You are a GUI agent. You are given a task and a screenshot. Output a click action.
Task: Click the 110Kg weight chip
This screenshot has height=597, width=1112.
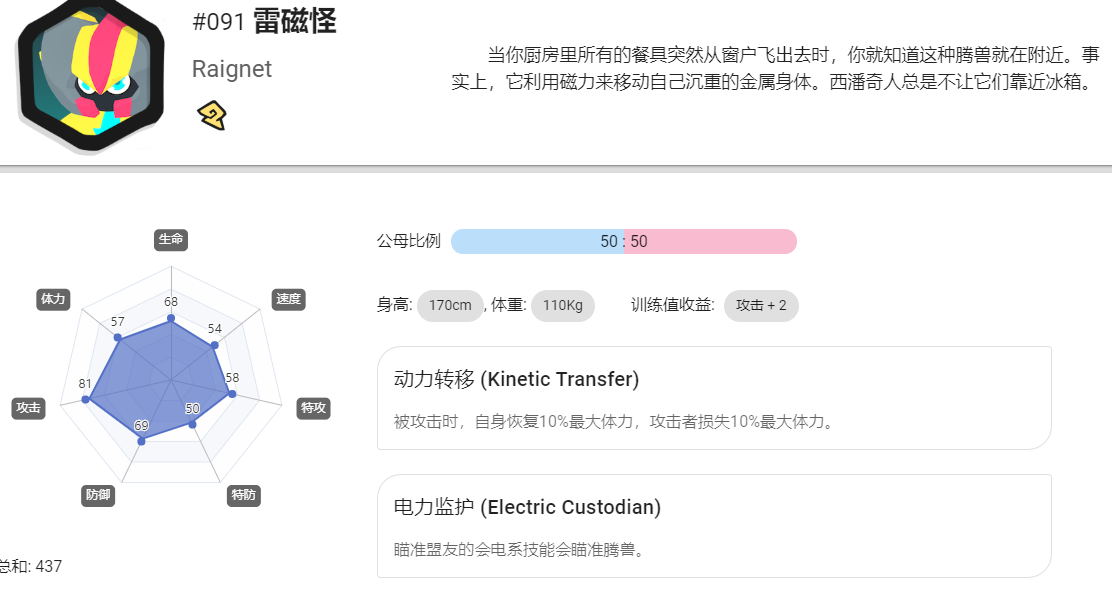point(563,306)
